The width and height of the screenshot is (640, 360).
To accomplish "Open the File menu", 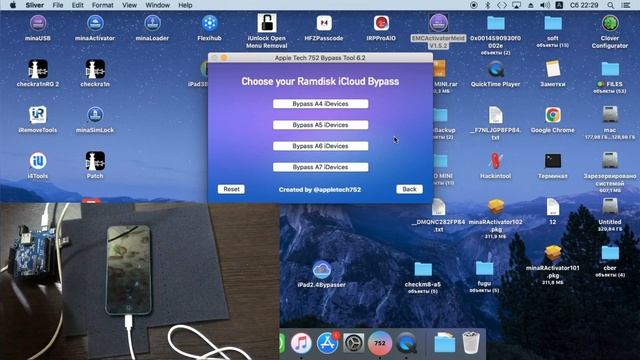I will click(x=58, y=5).
